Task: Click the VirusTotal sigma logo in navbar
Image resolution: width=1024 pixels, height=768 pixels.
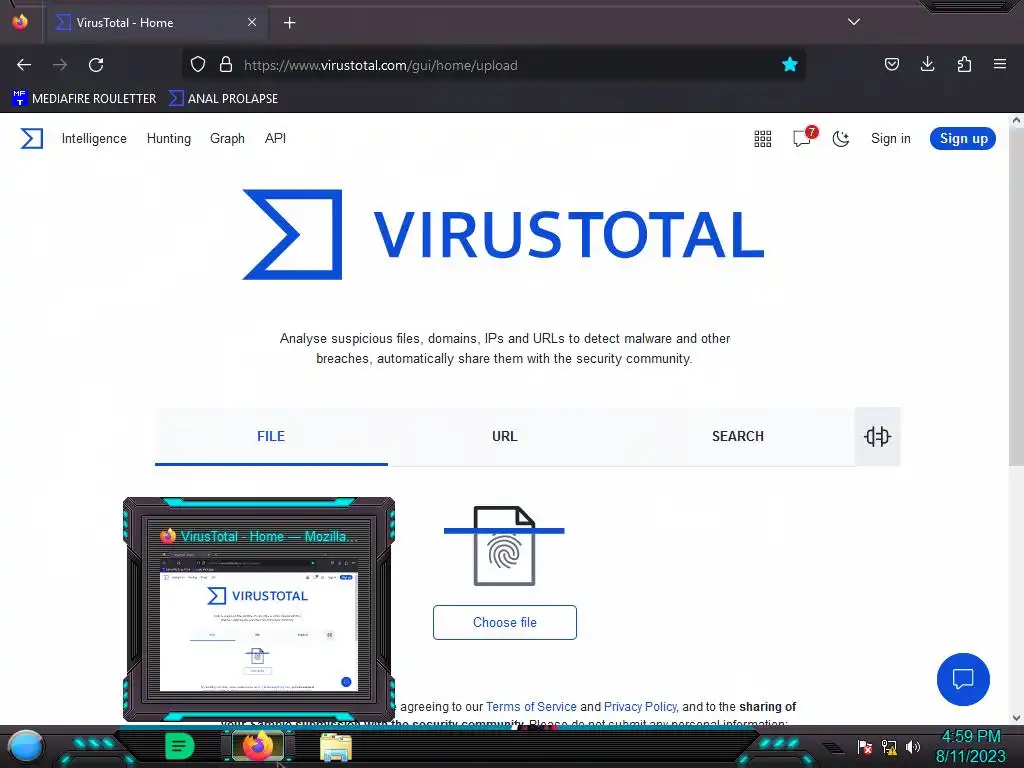Action: tap(31, 138)
